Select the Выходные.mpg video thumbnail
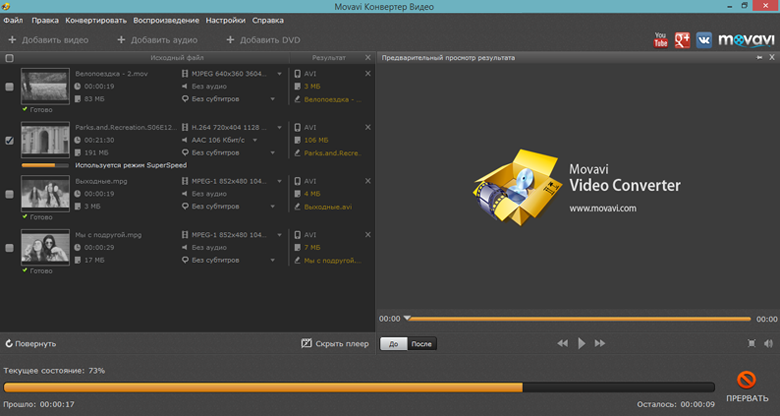Screen dimensions: 780x416 coord(45,194)
